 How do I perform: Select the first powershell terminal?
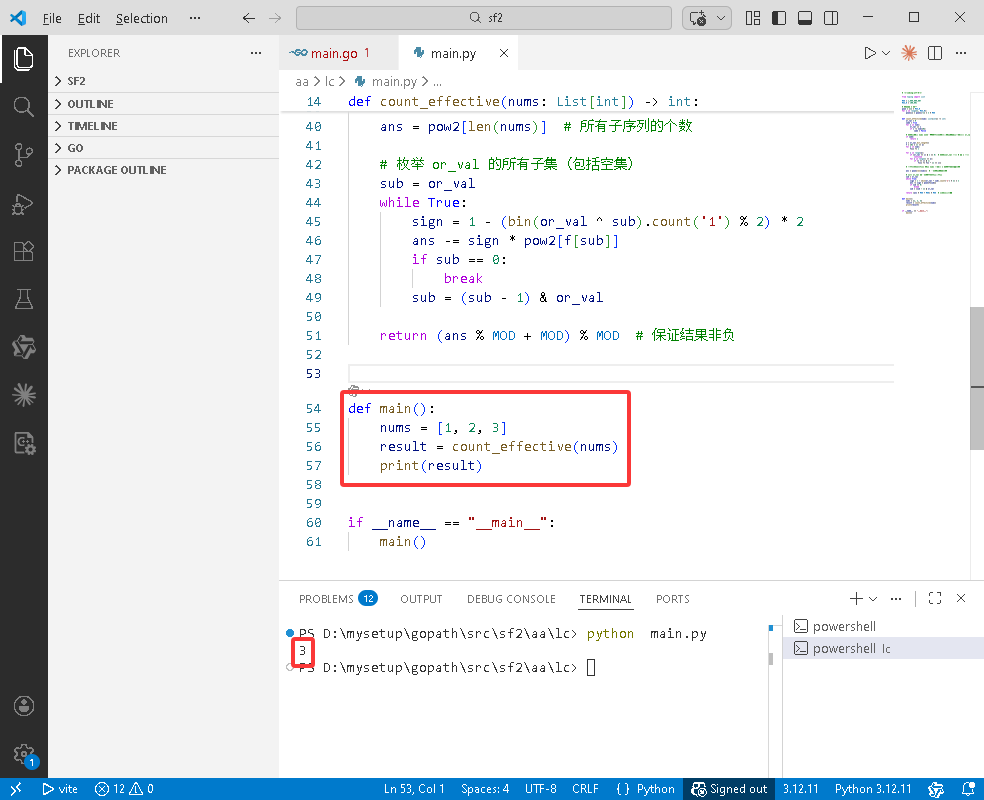click(883, 626)
